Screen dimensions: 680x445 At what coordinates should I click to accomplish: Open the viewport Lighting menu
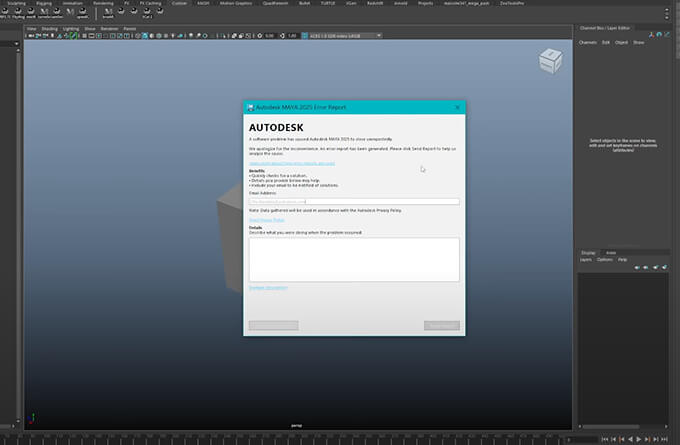click(x=71, y=29)
